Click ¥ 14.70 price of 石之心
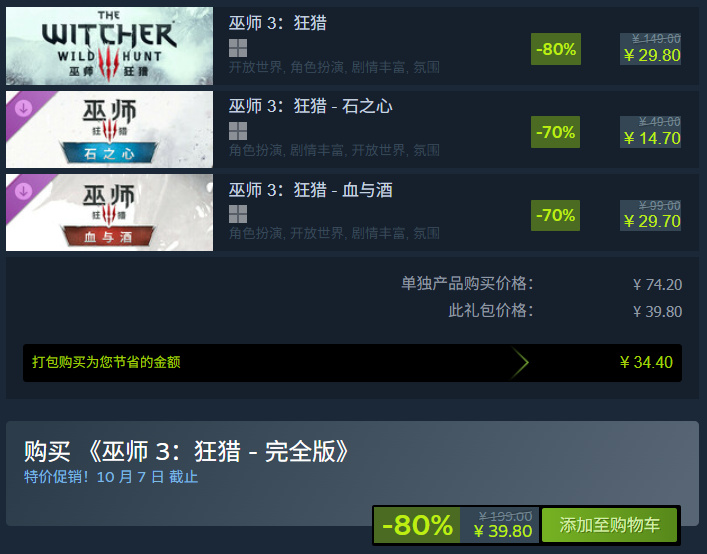The width and height of the screenshot is (707, 554). tap(652, 138)
